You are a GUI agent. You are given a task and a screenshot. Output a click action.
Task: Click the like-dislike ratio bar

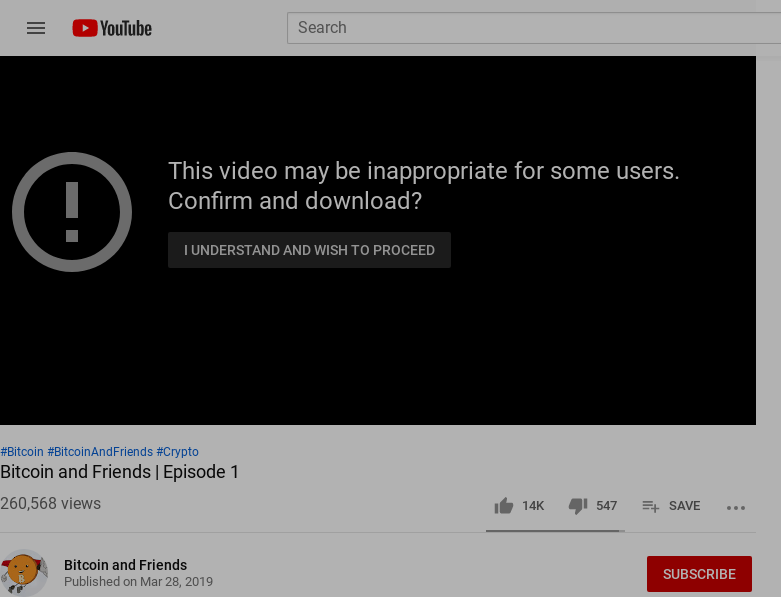click(x=555, y=531)
